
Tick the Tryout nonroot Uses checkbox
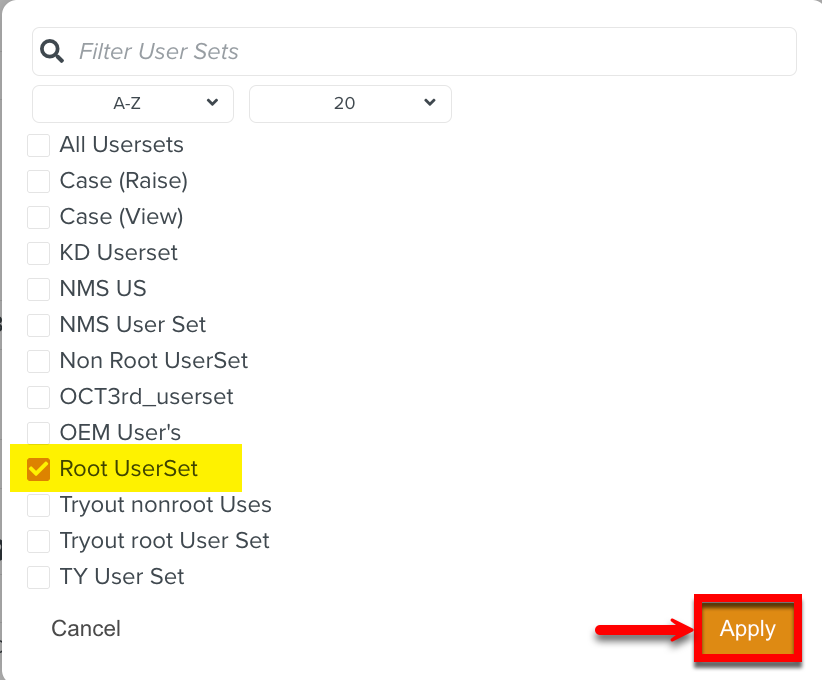point(39,505)
